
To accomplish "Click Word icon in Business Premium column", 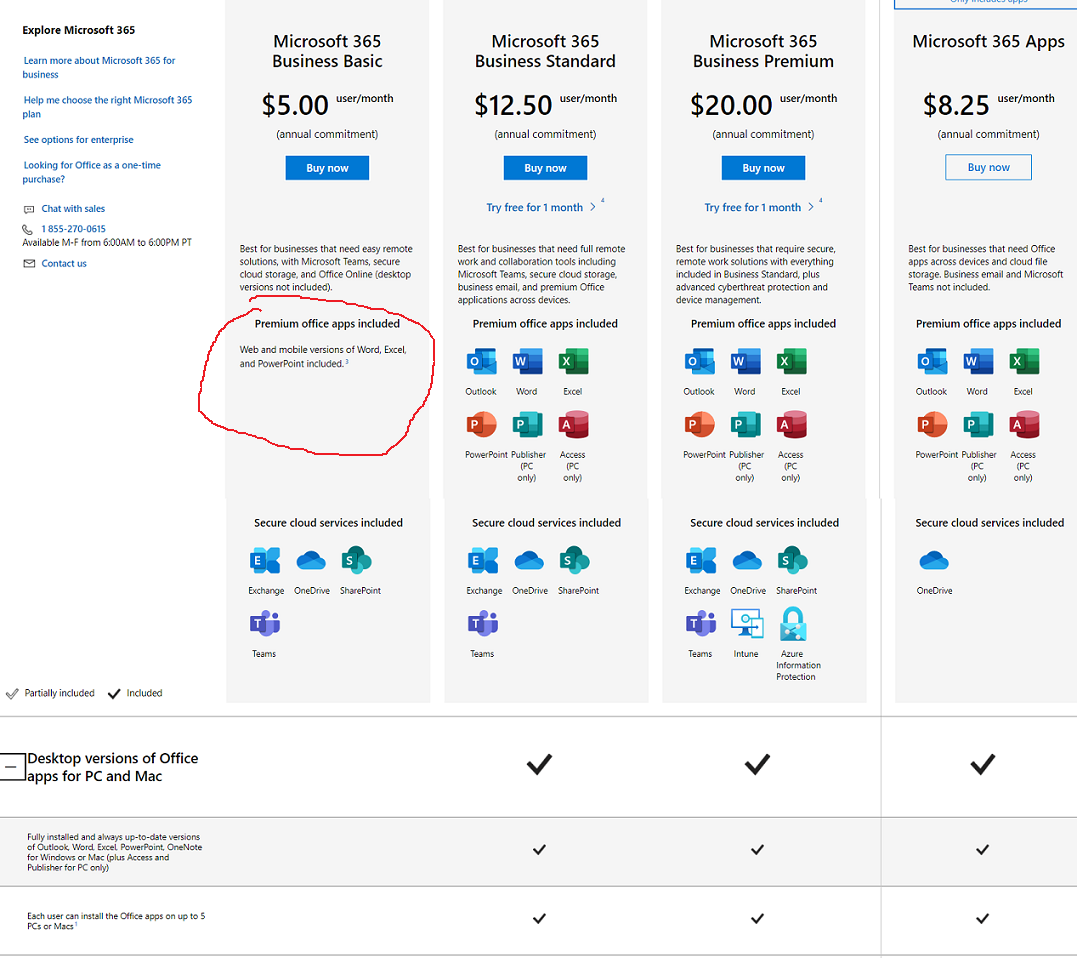I will coord(745,361).
